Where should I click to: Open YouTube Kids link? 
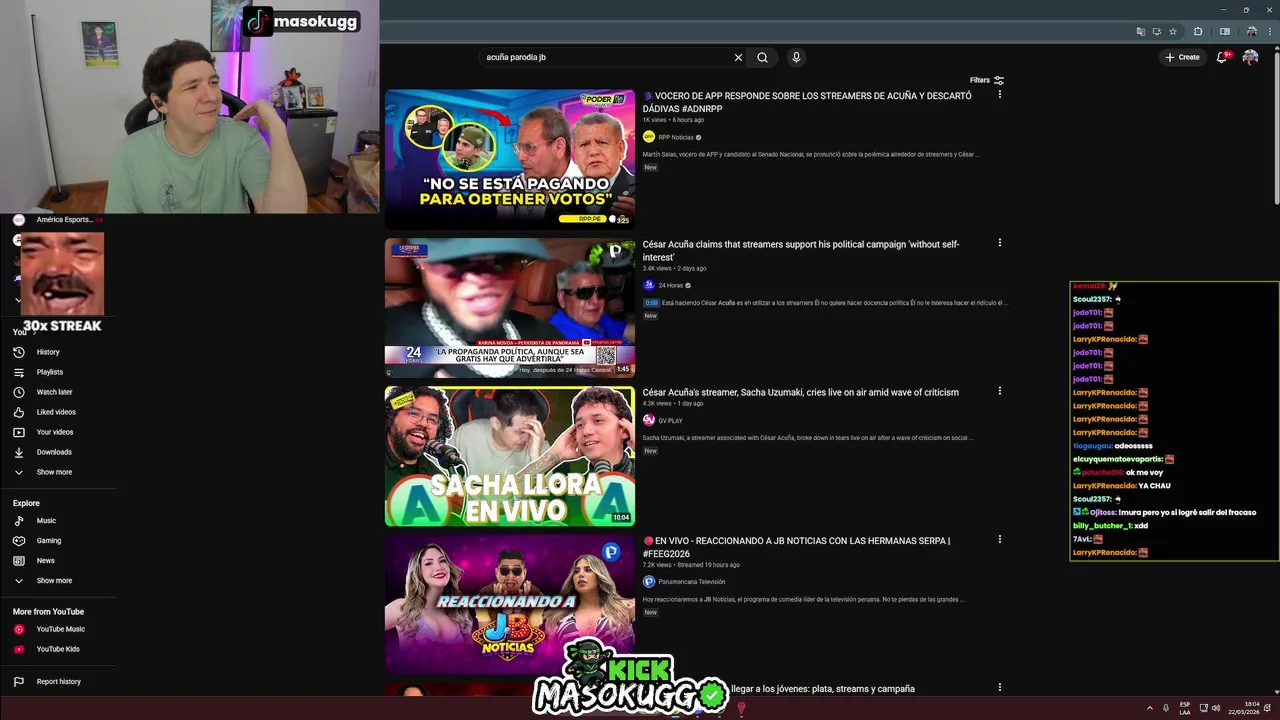[58, 649]
